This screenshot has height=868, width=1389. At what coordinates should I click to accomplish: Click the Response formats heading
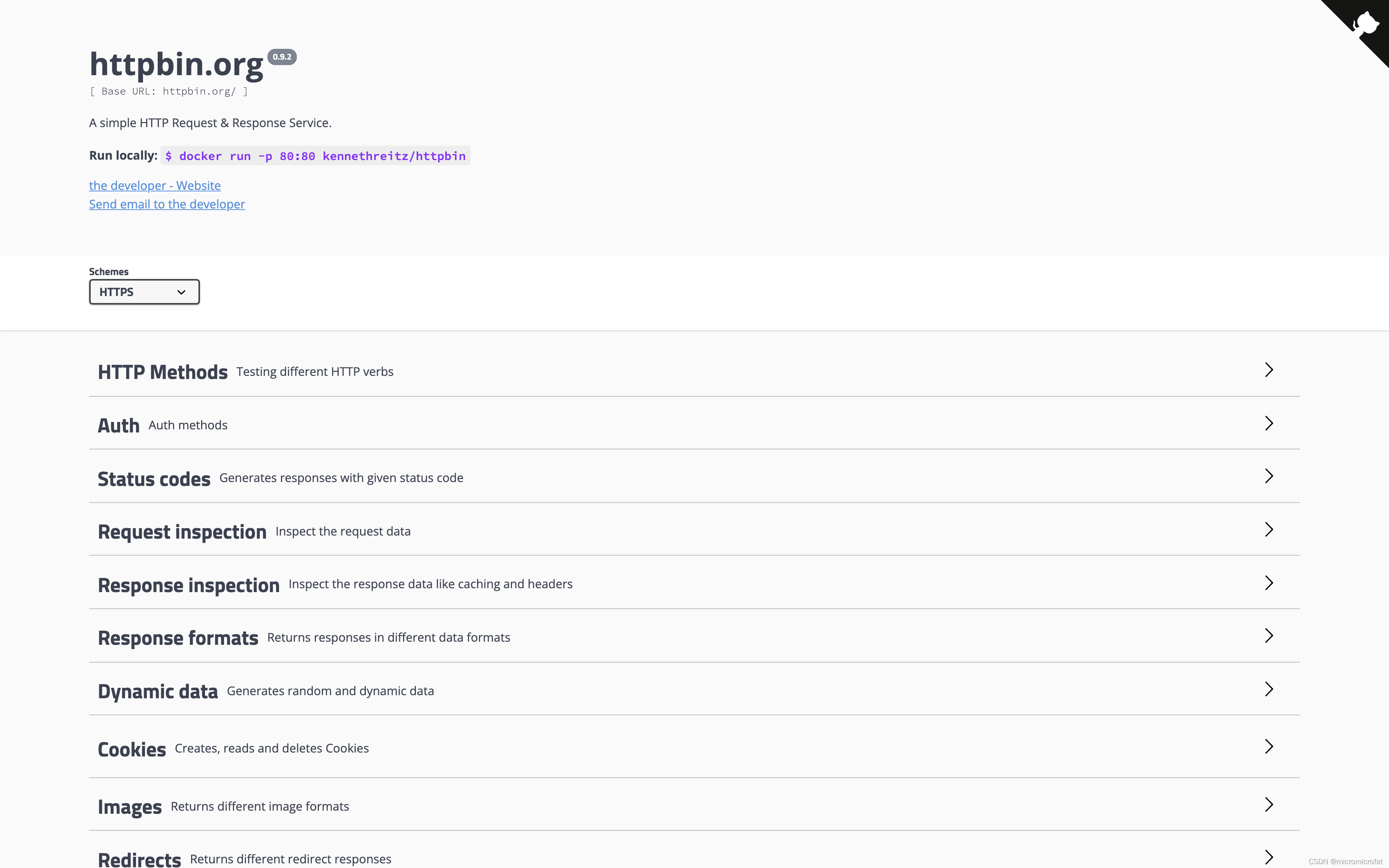[x=178, y=638]
